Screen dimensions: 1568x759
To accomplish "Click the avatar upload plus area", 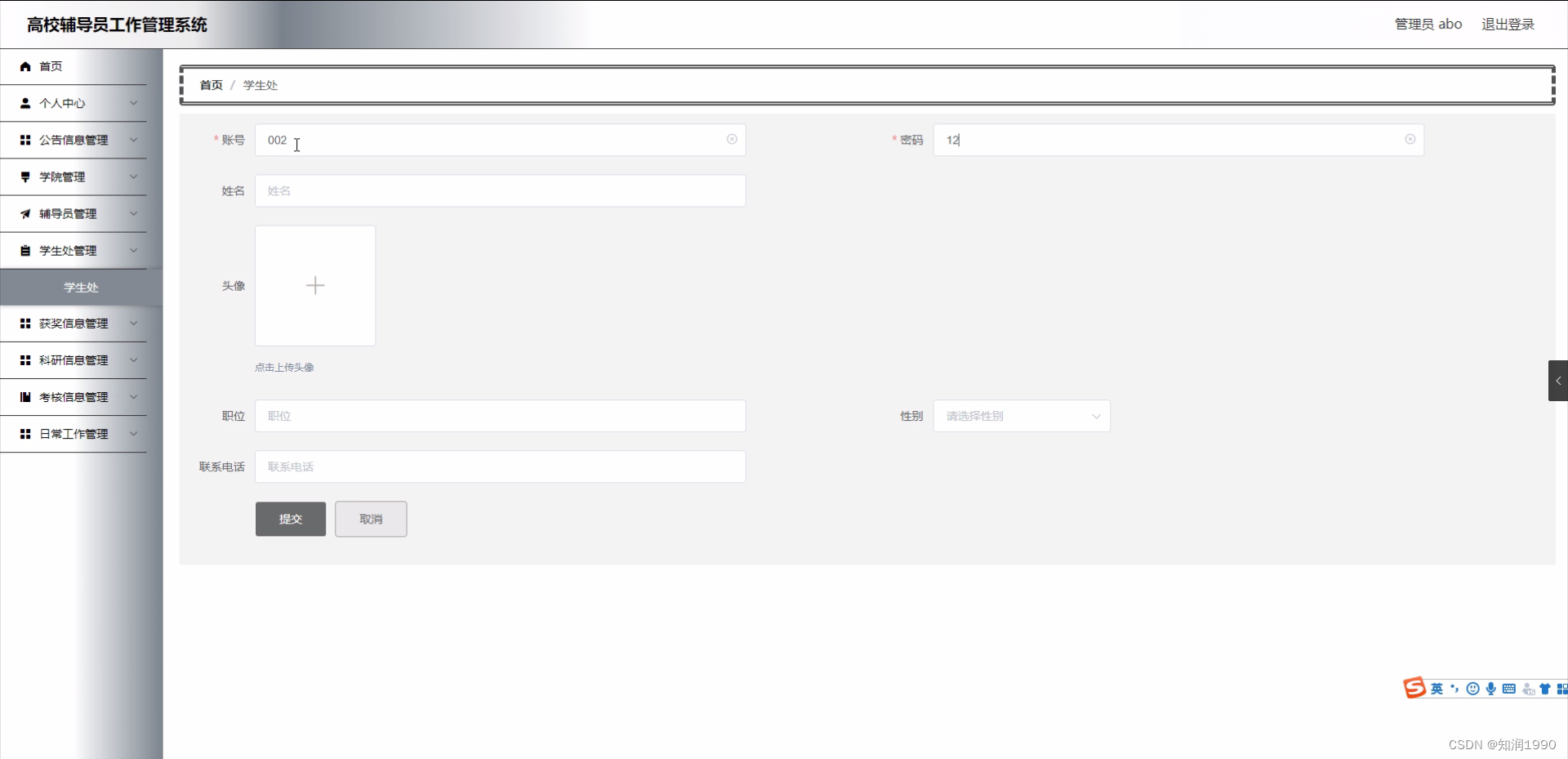I will point(314,285).
